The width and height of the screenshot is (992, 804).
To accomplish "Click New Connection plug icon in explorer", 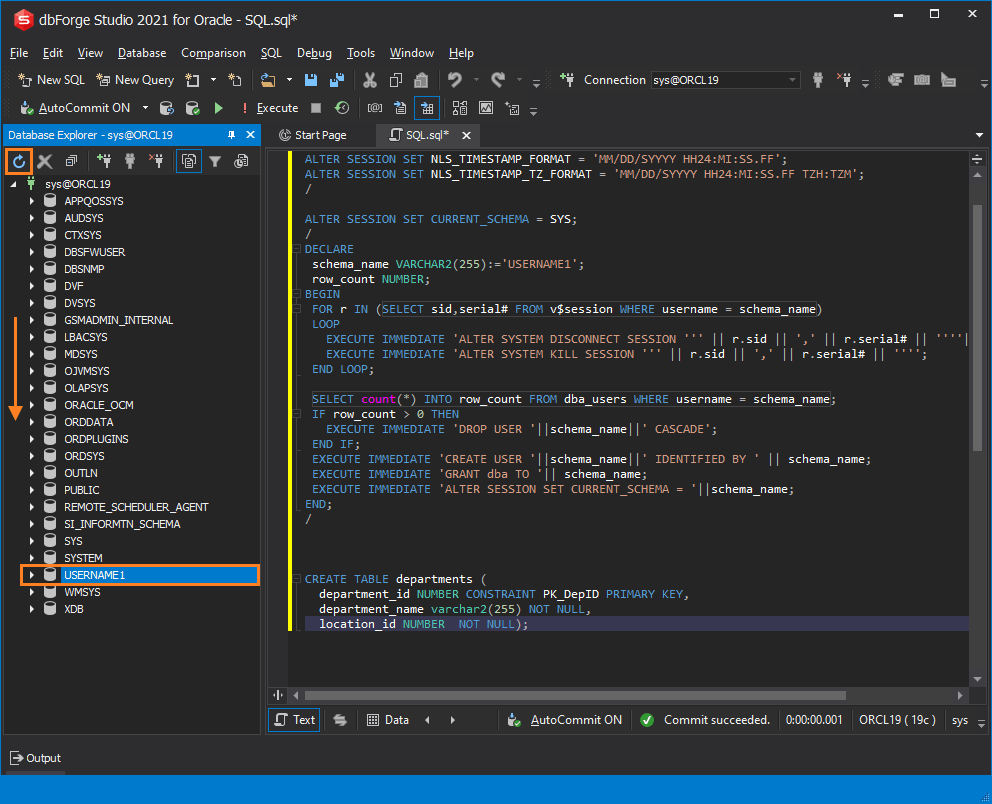I will coord(104,161).
